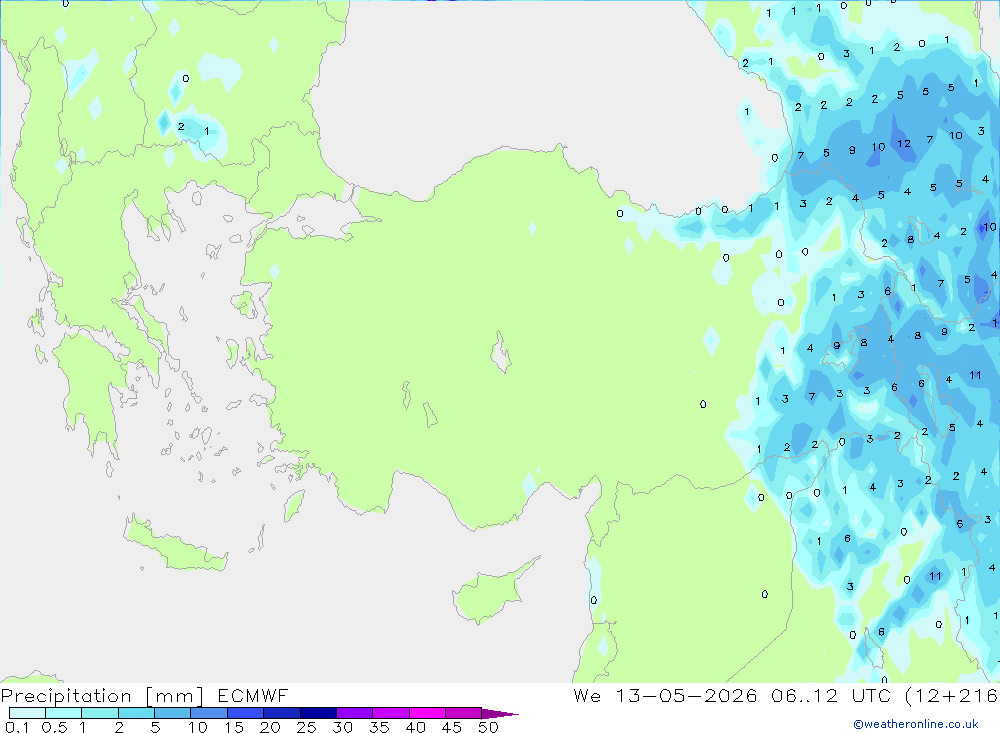
Task: Click the '0.5' legend scale label
Action: pyautogui.click(x=54, y=727)
